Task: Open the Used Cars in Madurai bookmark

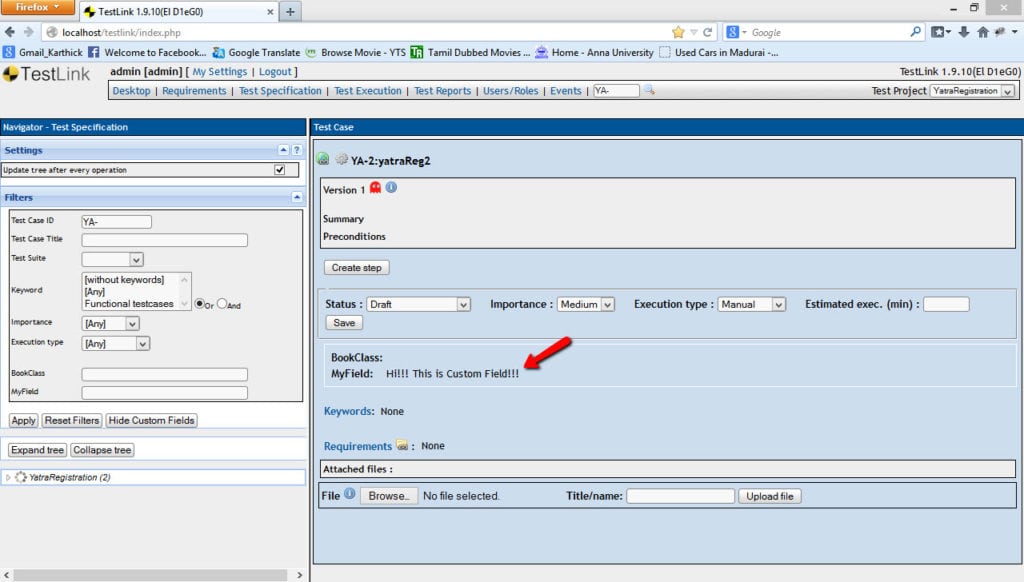Action: tap(718, 52)
